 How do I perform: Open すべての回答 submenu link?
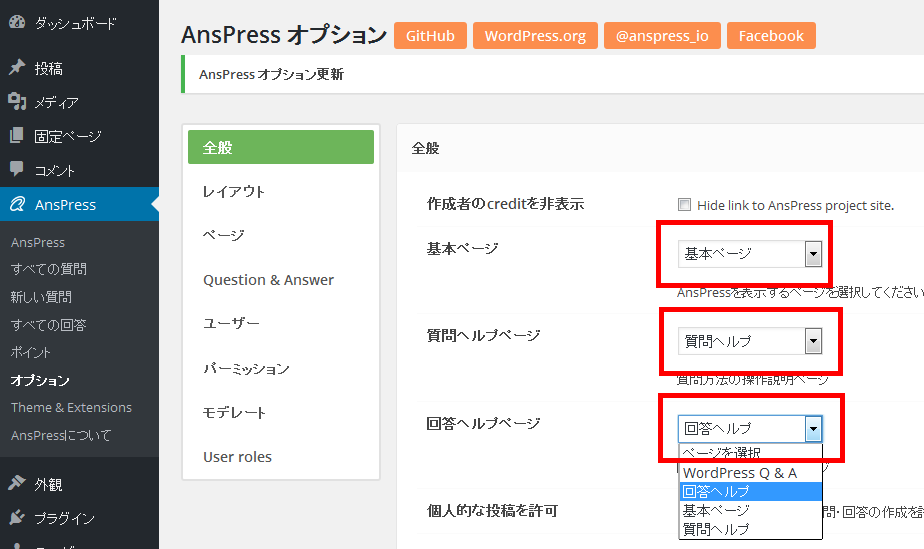click(48, 325)
